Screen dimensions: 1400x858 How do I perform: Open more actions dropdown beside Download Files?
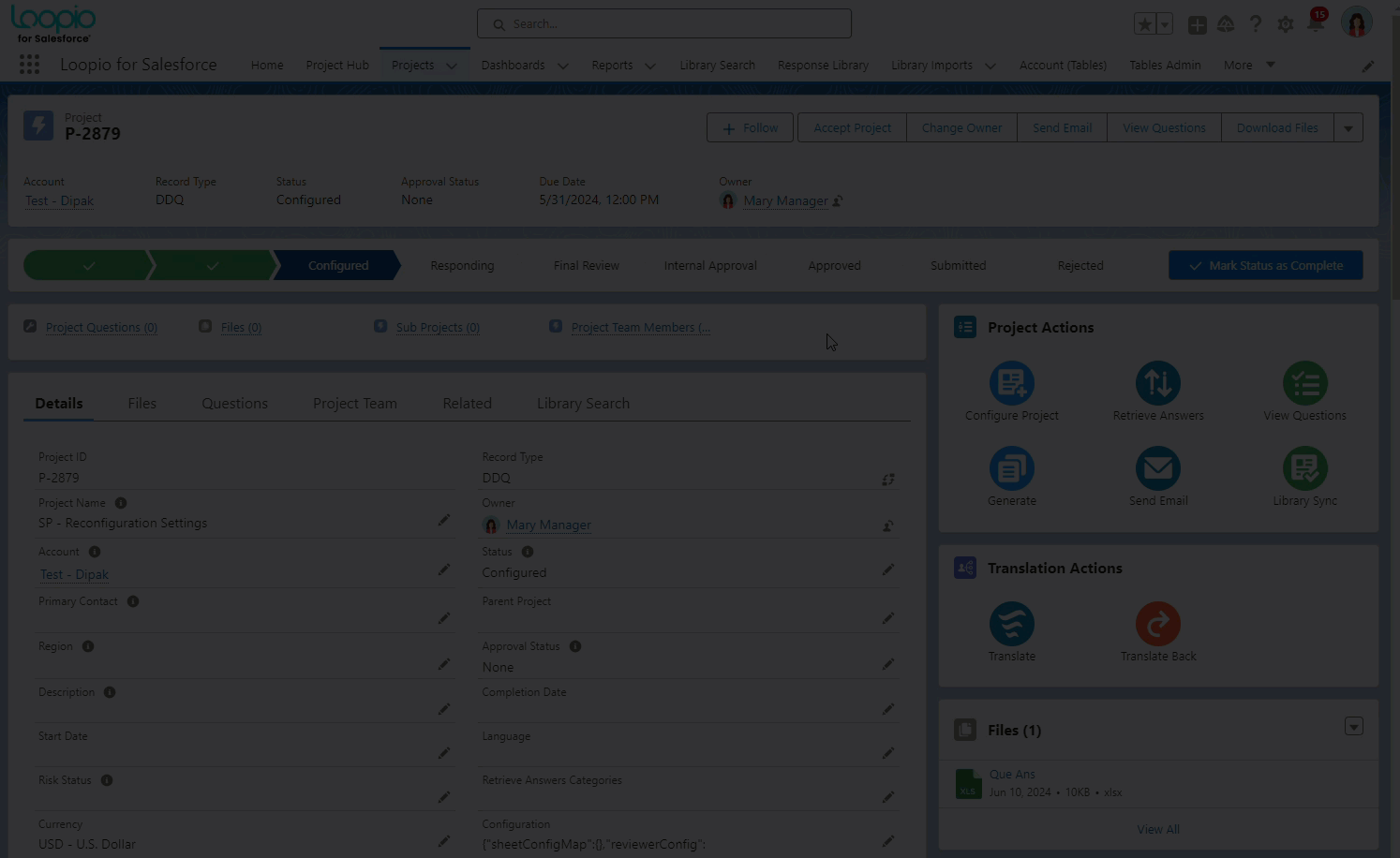1348,127
